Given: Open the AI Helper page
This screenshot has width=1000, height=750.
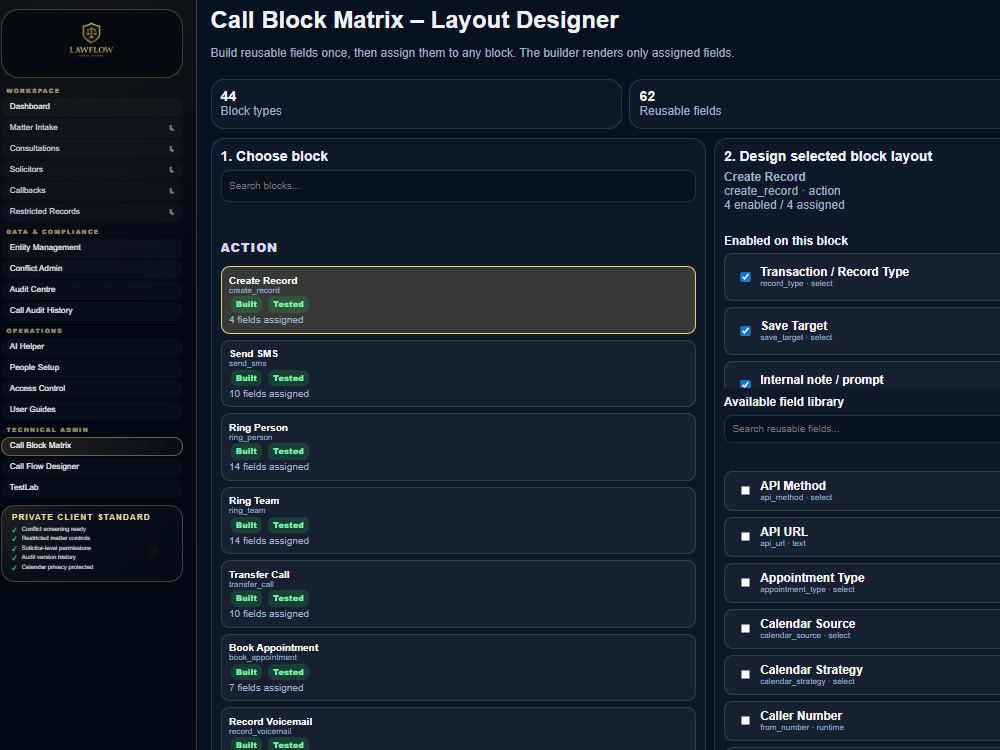Looking at the screenshot, I should click(92, 346).
